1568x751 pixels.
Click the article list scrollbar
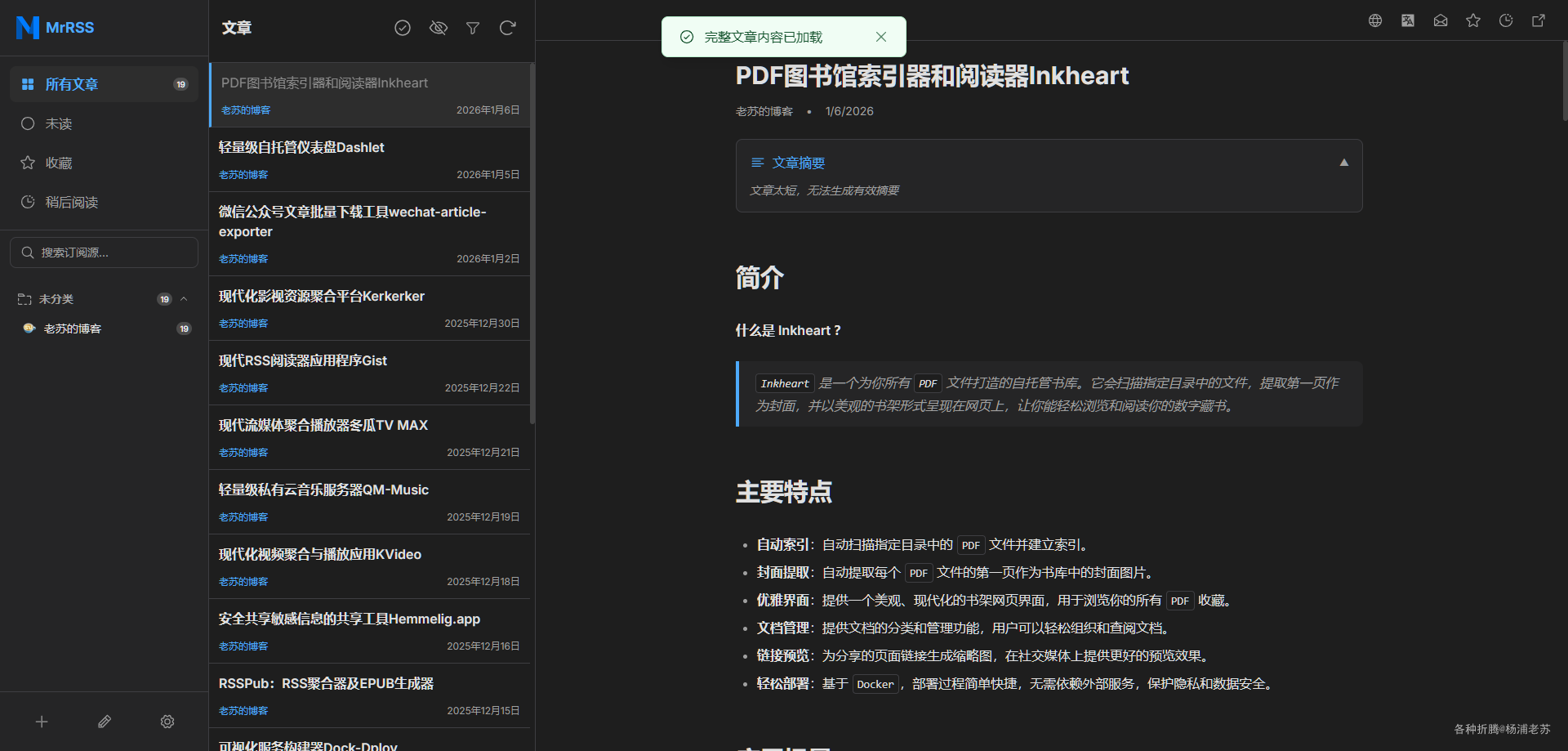(x=532, y=244)
